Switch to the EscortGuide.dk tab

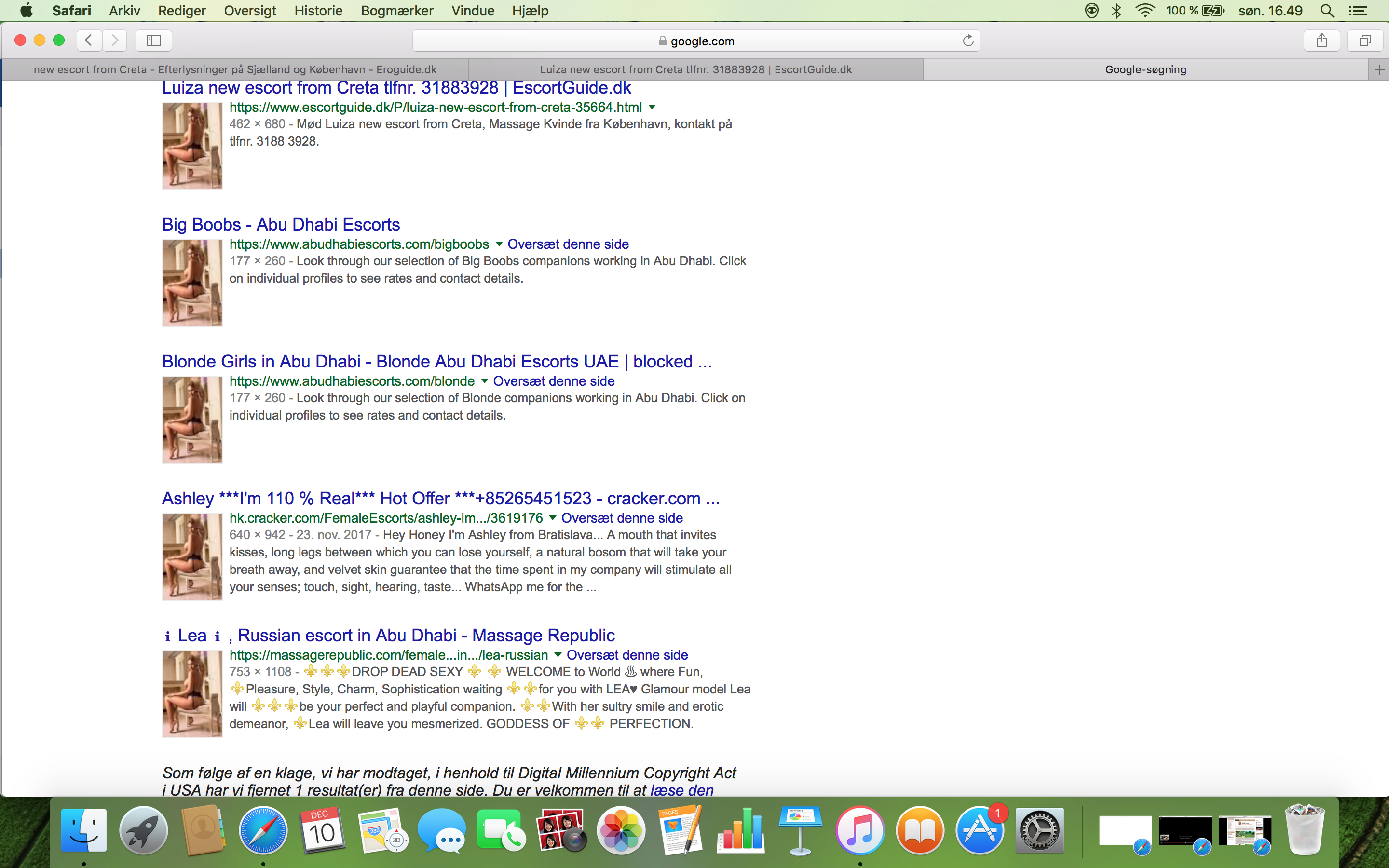pos(695,69)
